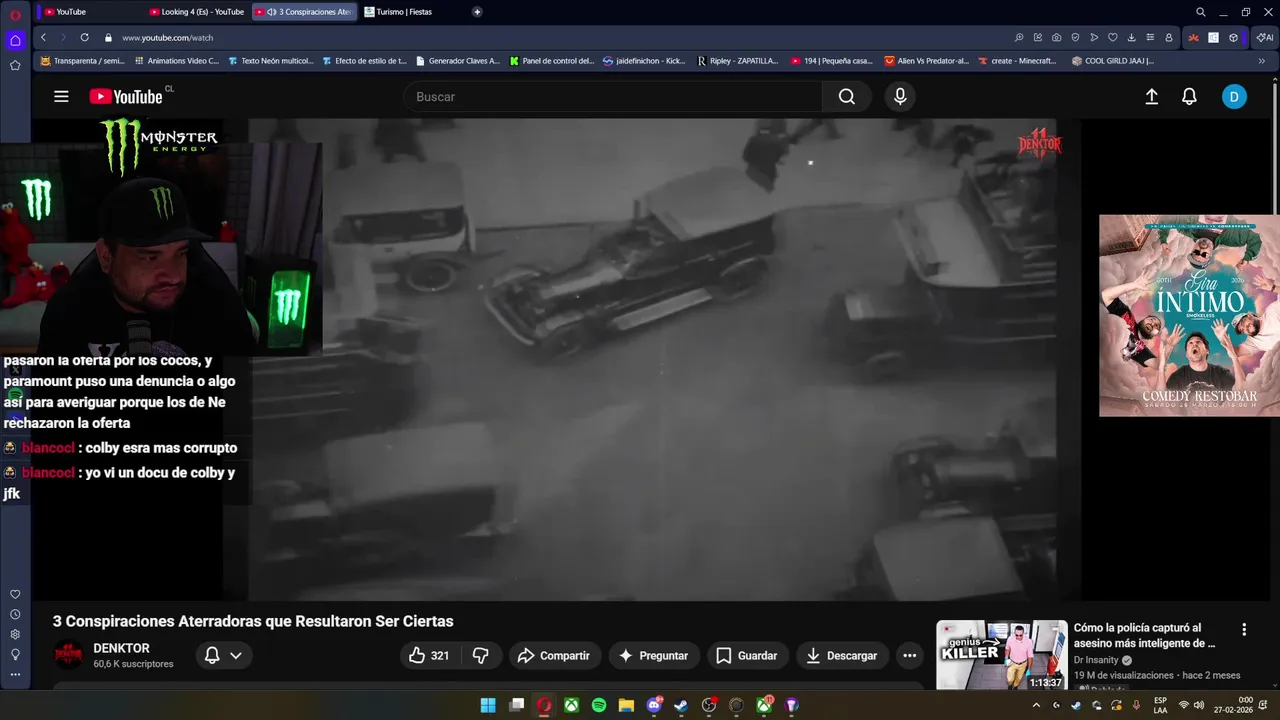Open Windows Start menu
The image size is (1280, 720).
488,705
